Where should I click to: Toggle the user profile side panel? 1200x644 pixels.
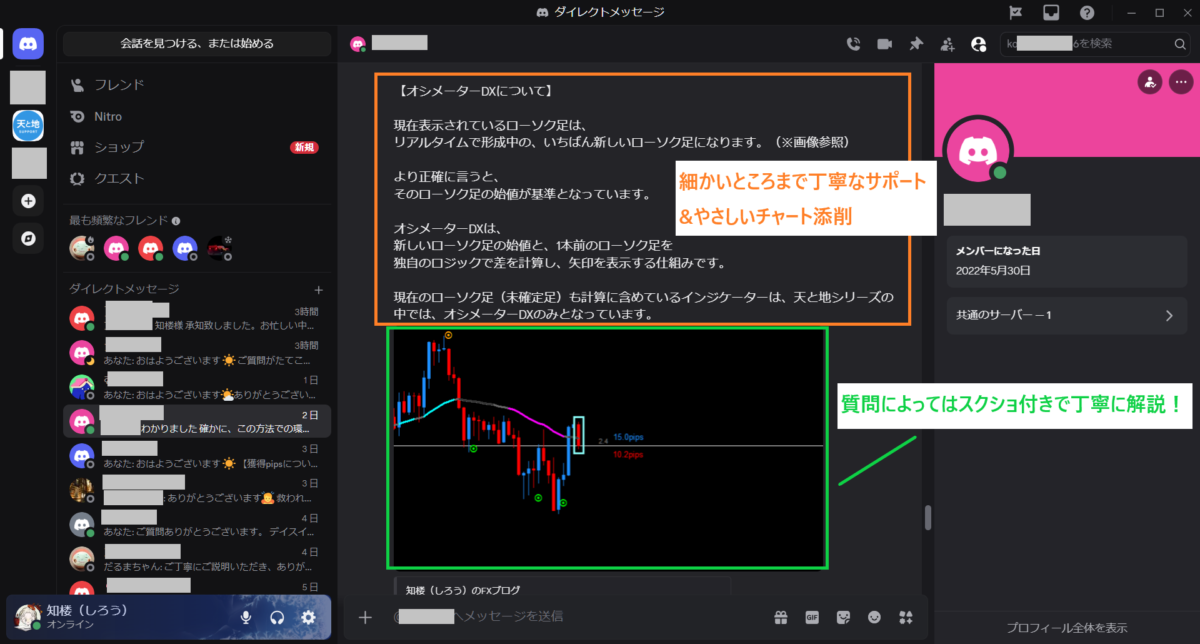(978, 44)
